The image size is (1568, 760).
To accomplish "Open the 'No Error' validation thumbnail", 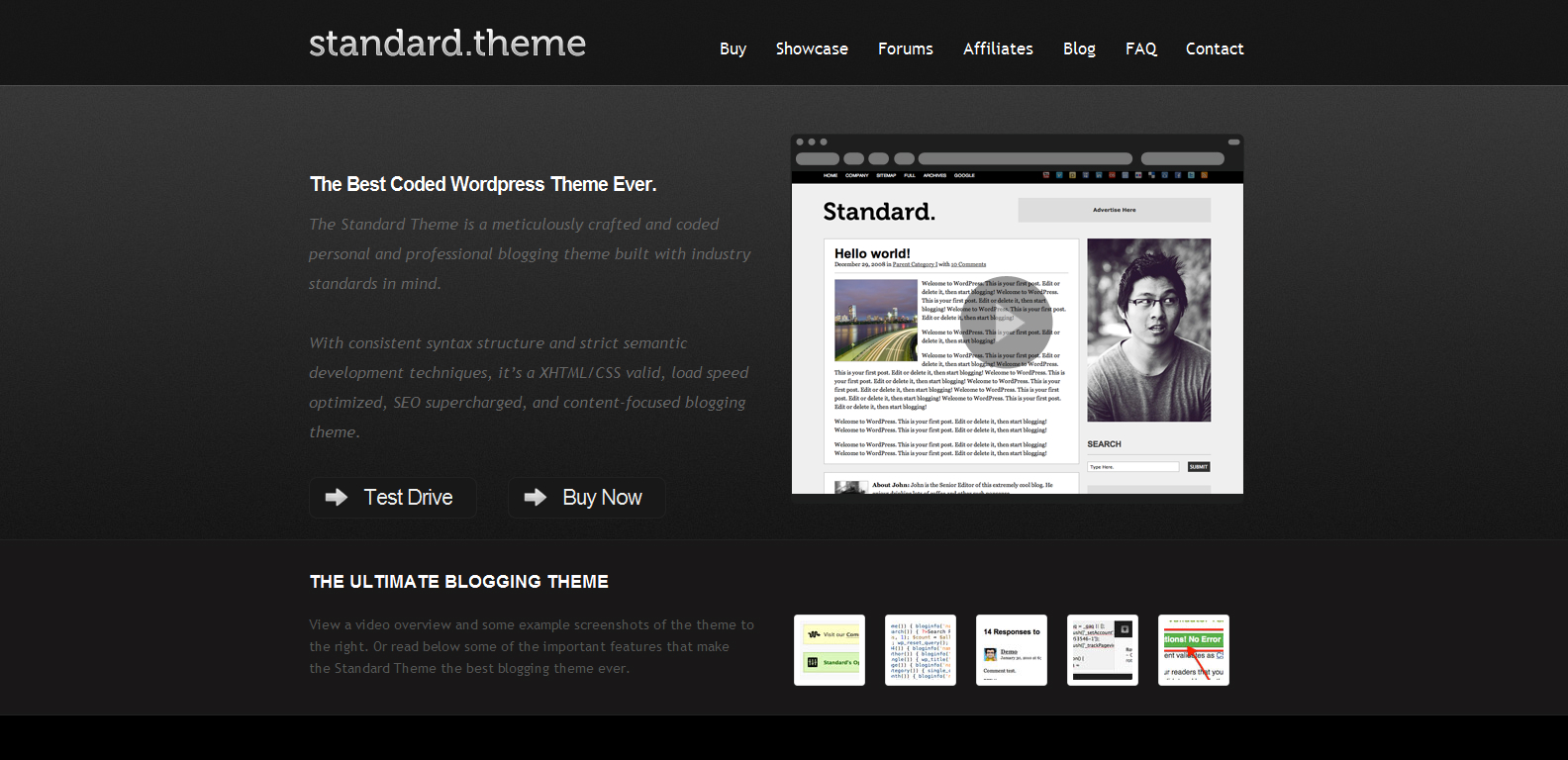I will point(1194,650).
